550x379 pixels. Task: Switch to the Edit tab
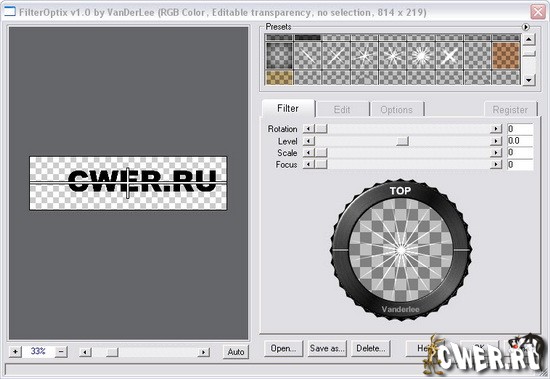coord(342,110)
